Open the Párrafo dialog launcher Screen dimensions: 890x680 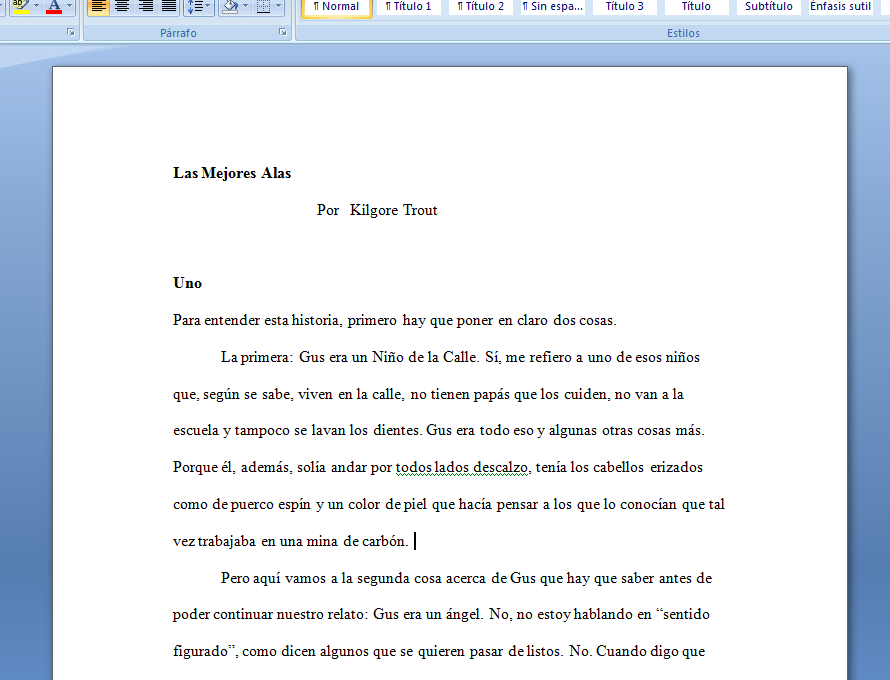coord(283,33)
